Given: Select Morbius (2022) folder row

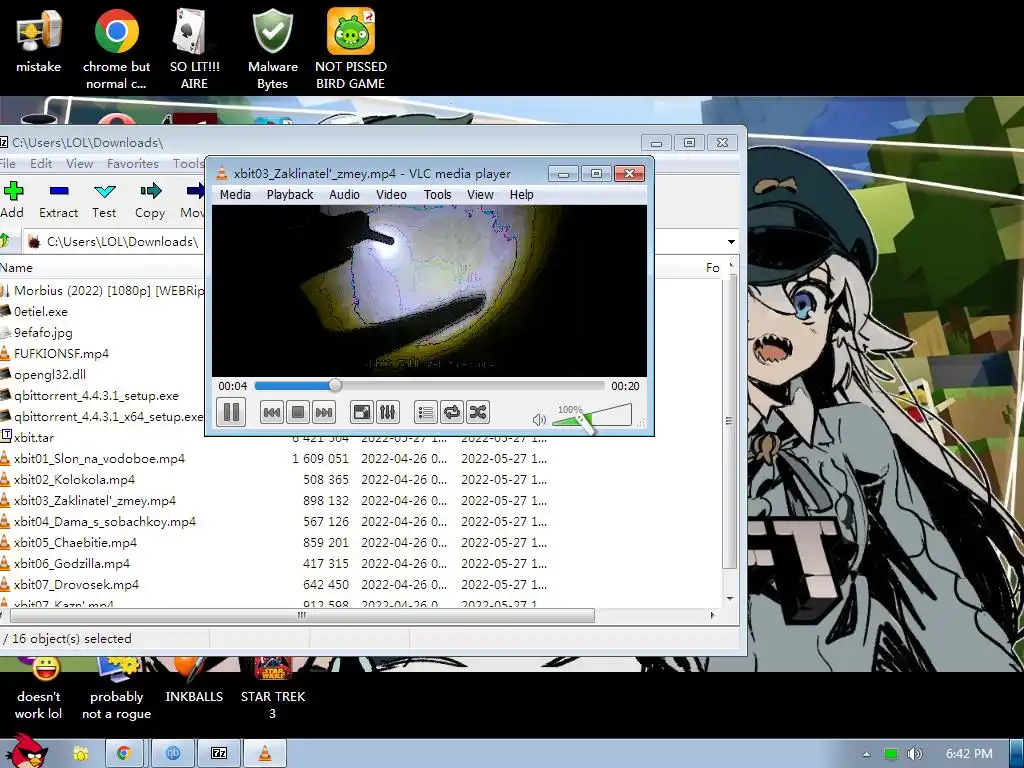Looking at the screenshot, I should [x=108, y=291].
